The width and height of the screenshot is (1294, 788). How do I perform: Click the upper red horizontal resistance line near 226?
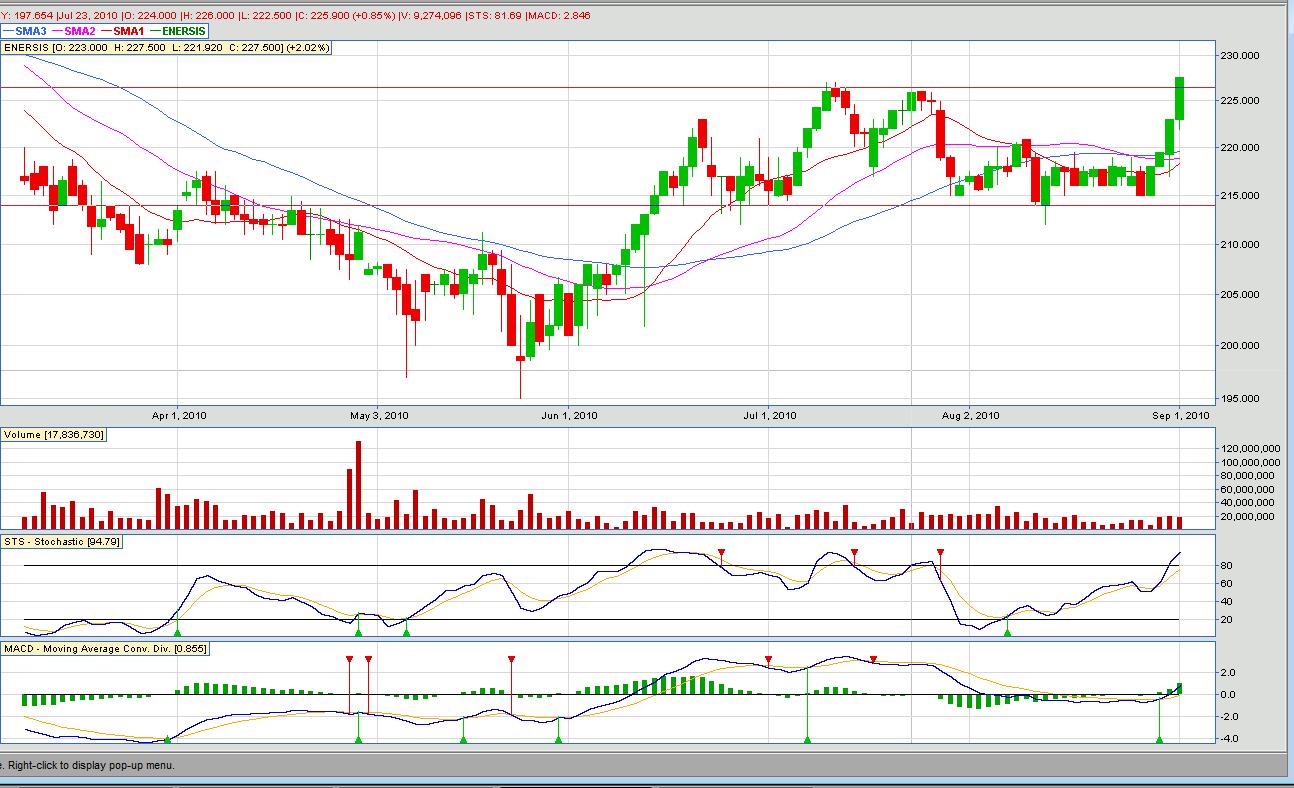point(607,88)
